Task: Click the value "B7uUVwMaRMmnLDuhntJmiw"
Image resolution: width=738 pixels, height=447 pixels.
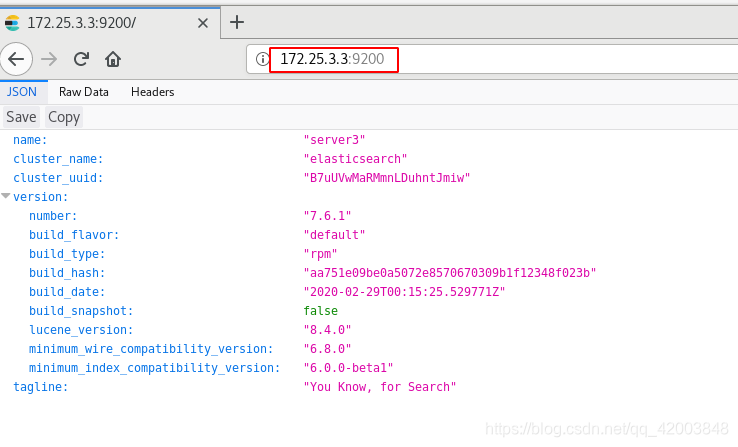Action: click(386, 178)
